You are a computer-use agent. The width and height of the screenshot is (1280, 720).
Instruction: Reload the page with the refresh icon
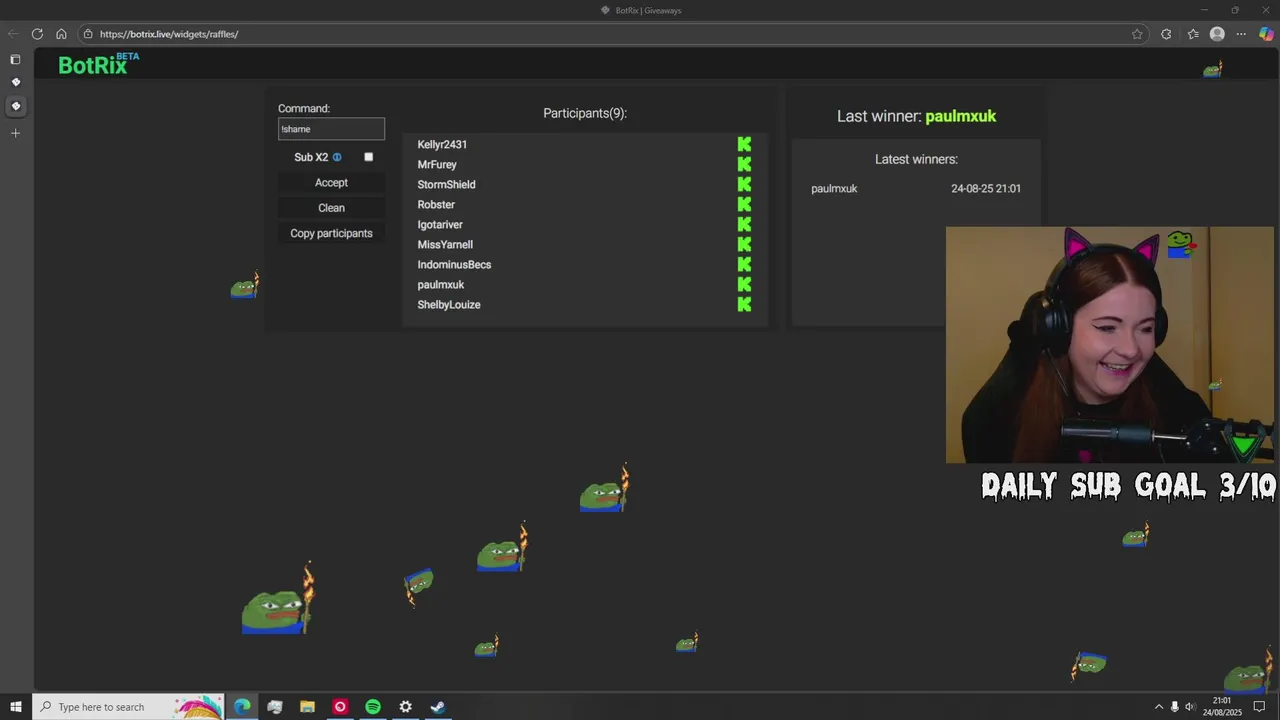[x=37, y=34]
